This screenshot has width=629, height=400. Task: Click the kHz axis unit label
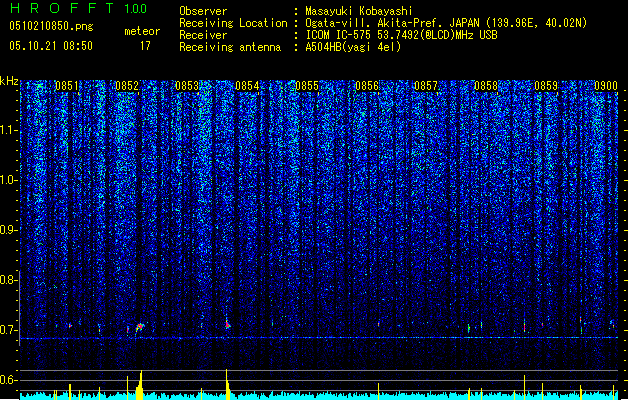click(x=9, y=81)
